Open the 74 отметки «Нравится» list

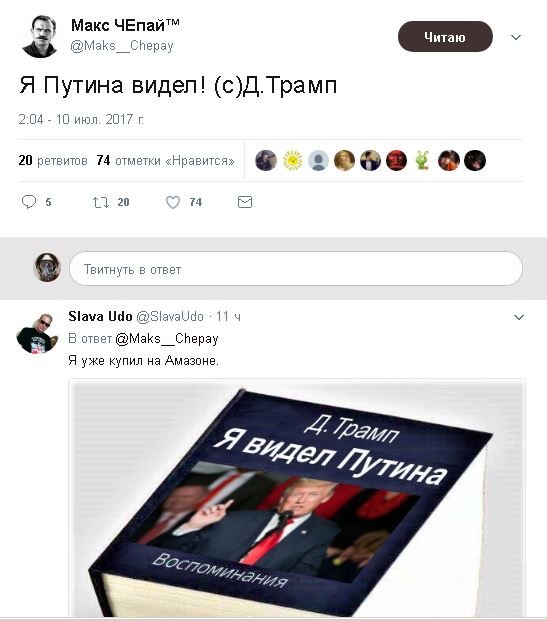pyautogui.click(x=165, y=160)
